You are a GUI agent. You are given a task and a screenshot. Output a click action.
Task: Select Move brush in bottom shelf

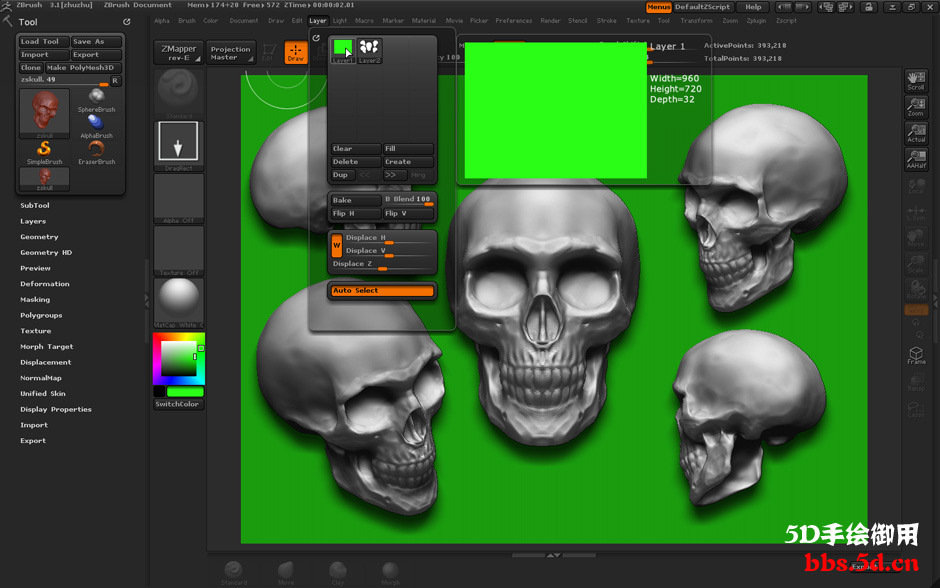(286, 572)
